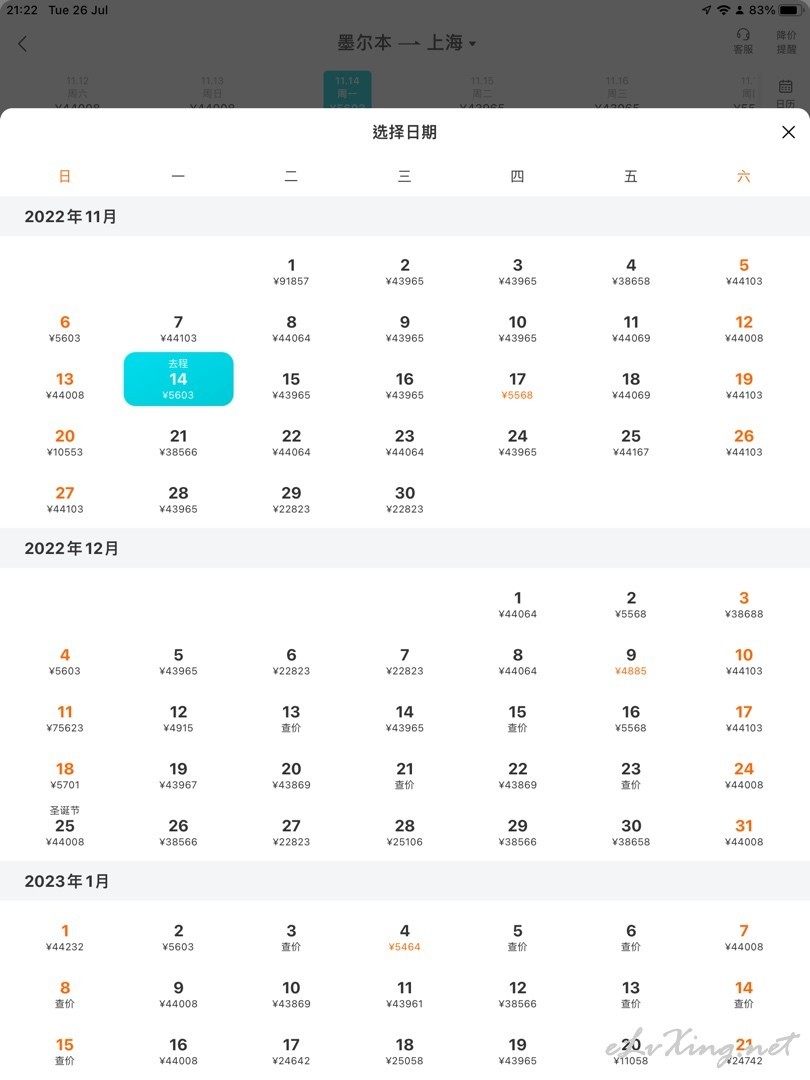The height and width of the screenshot is (1080, 810).
Task: Check price for January 3
Action: [x=291, y=937]
